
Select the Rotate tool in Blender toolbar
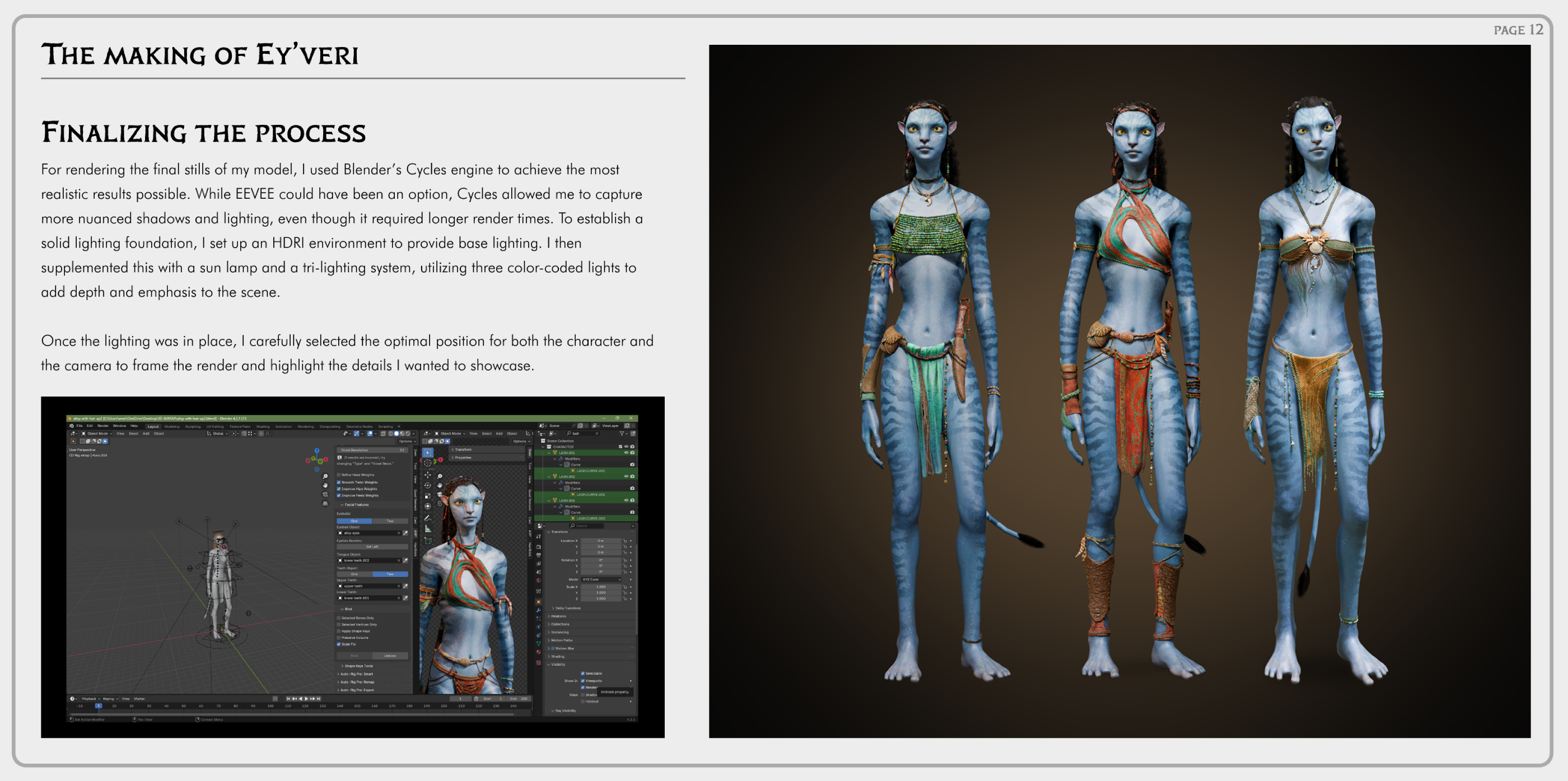click(428, 486)
